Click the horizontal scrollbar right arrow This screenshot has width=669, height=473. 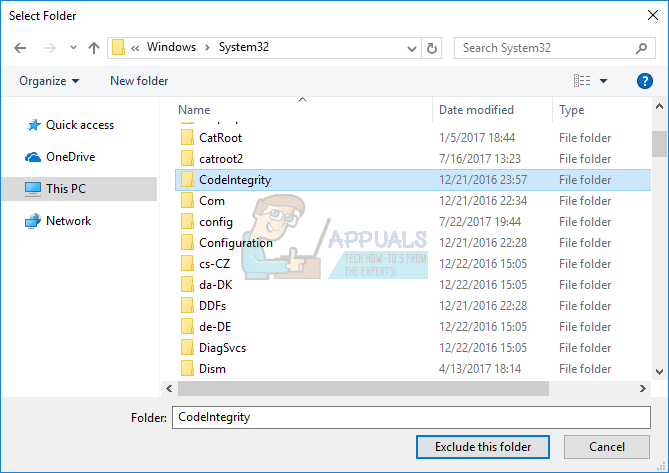(x=643, y=389)
